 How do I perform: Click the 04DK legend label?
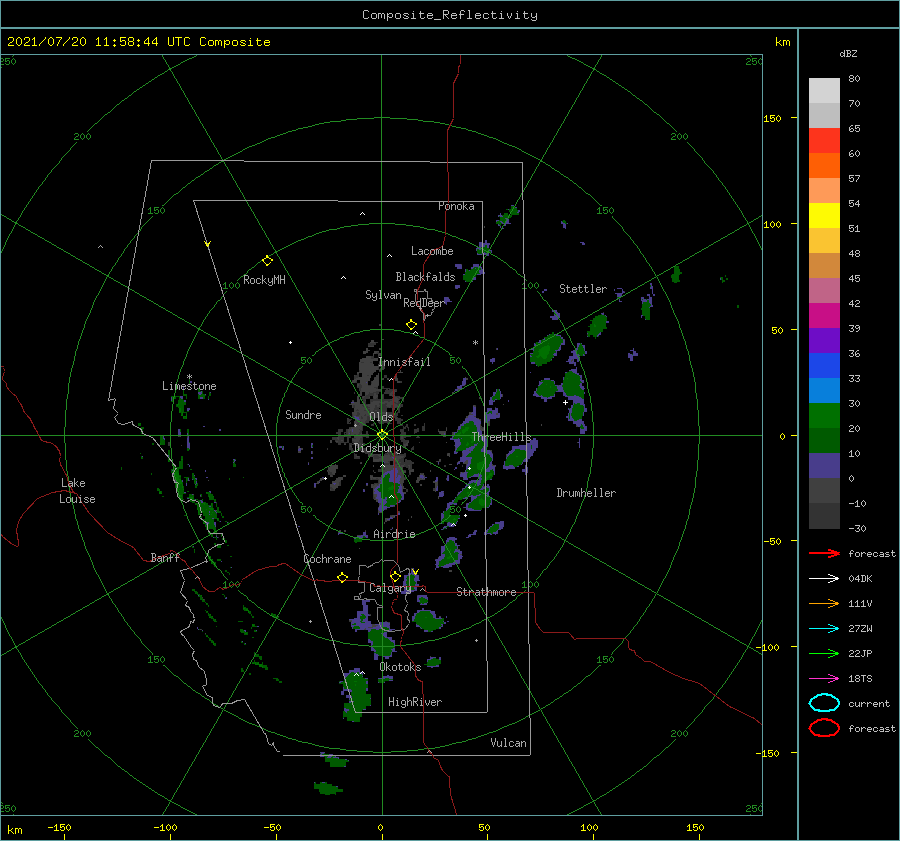860,579
